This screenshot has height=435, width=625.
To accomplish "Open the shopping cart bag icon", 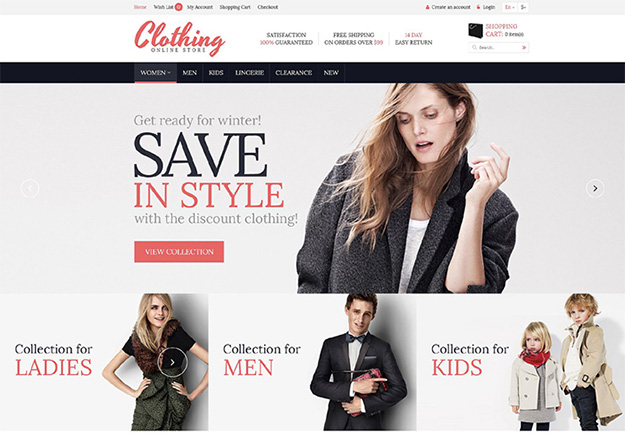I will [x=475, y=31].
